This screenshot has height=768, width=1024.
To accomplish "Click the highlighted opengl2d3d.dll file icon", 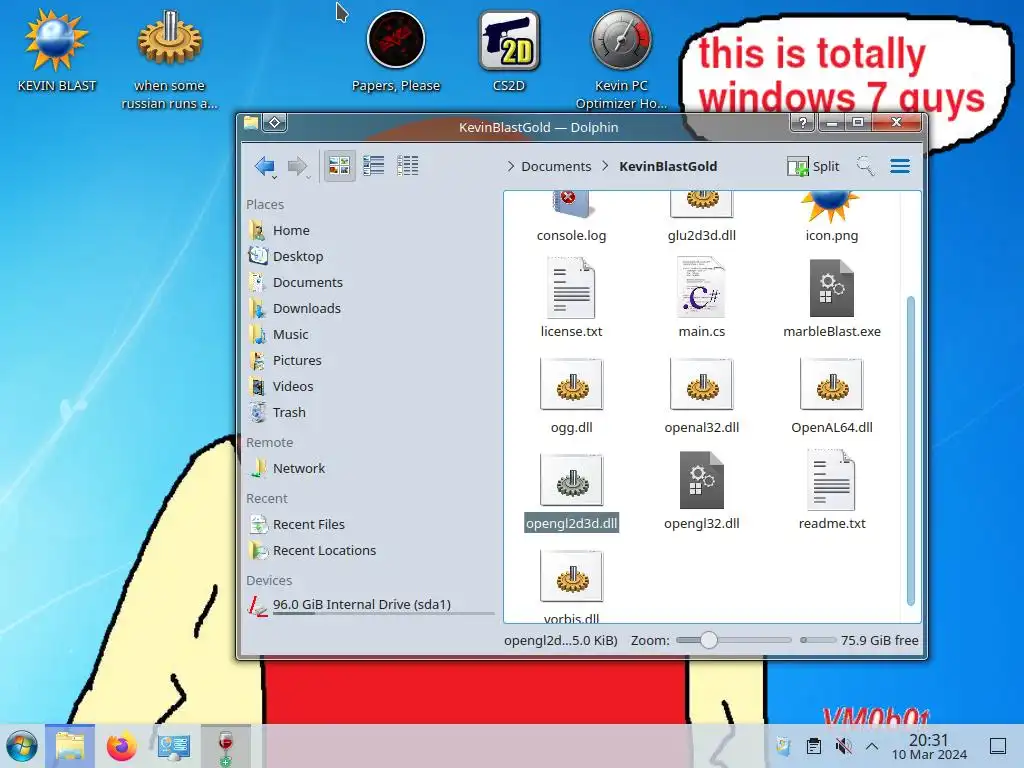I will pyautogui.click(x=571, y=480).
